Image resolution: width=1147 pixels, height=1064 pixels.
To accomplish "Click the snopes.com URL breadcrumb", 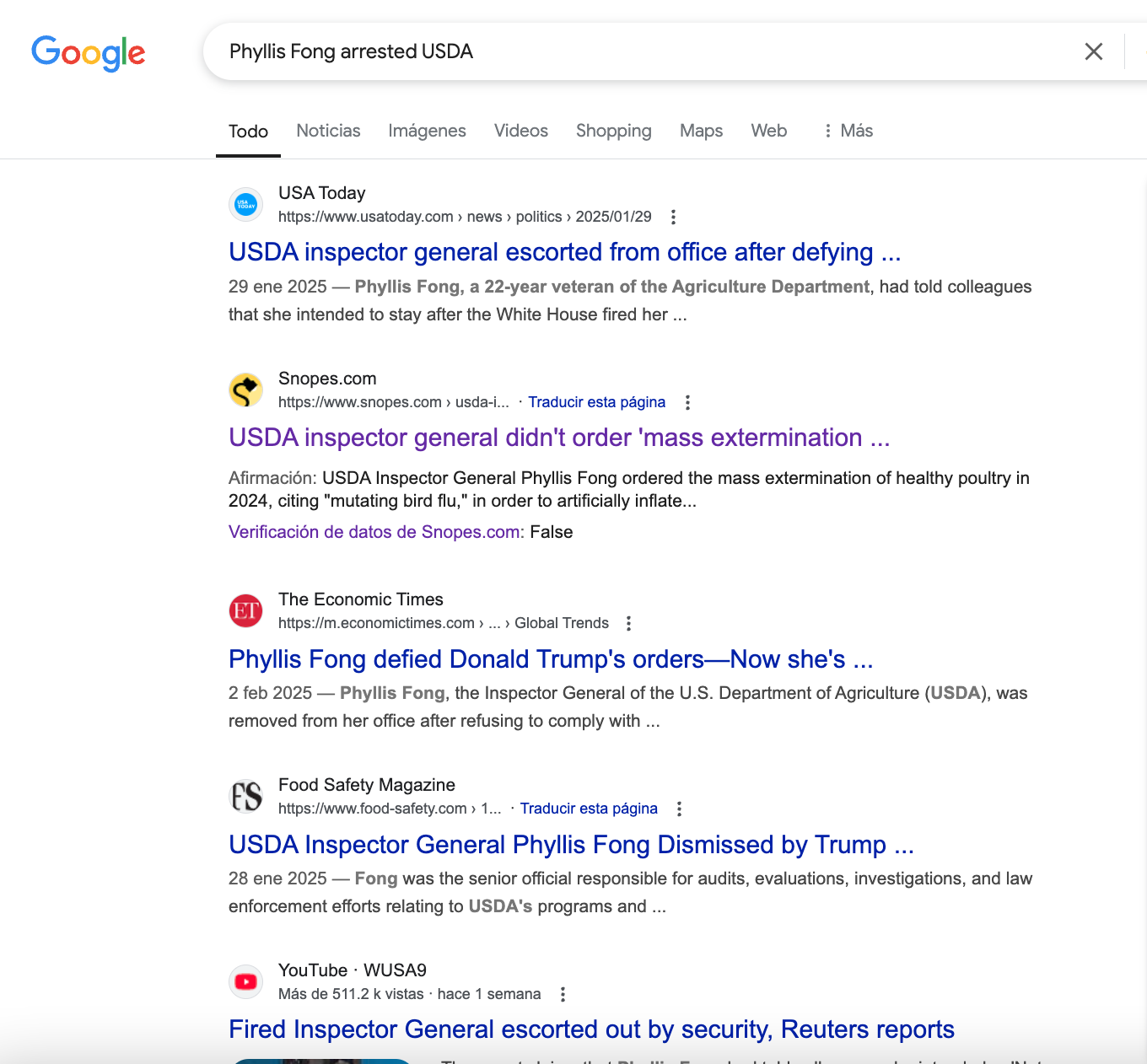I will point(394,402).
